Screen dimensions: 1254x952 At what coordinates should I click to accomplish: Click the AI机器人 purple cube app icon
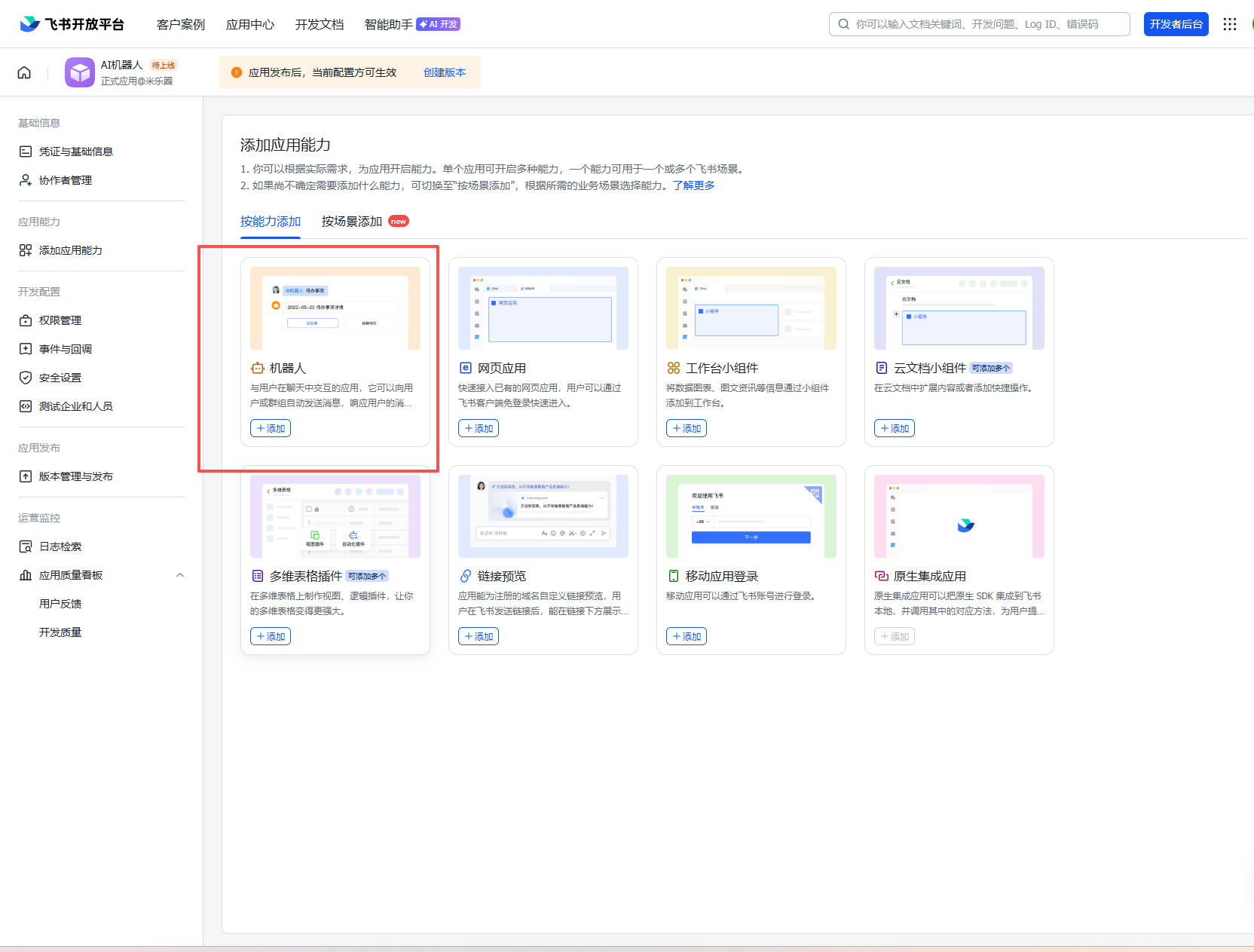[80, 72]
